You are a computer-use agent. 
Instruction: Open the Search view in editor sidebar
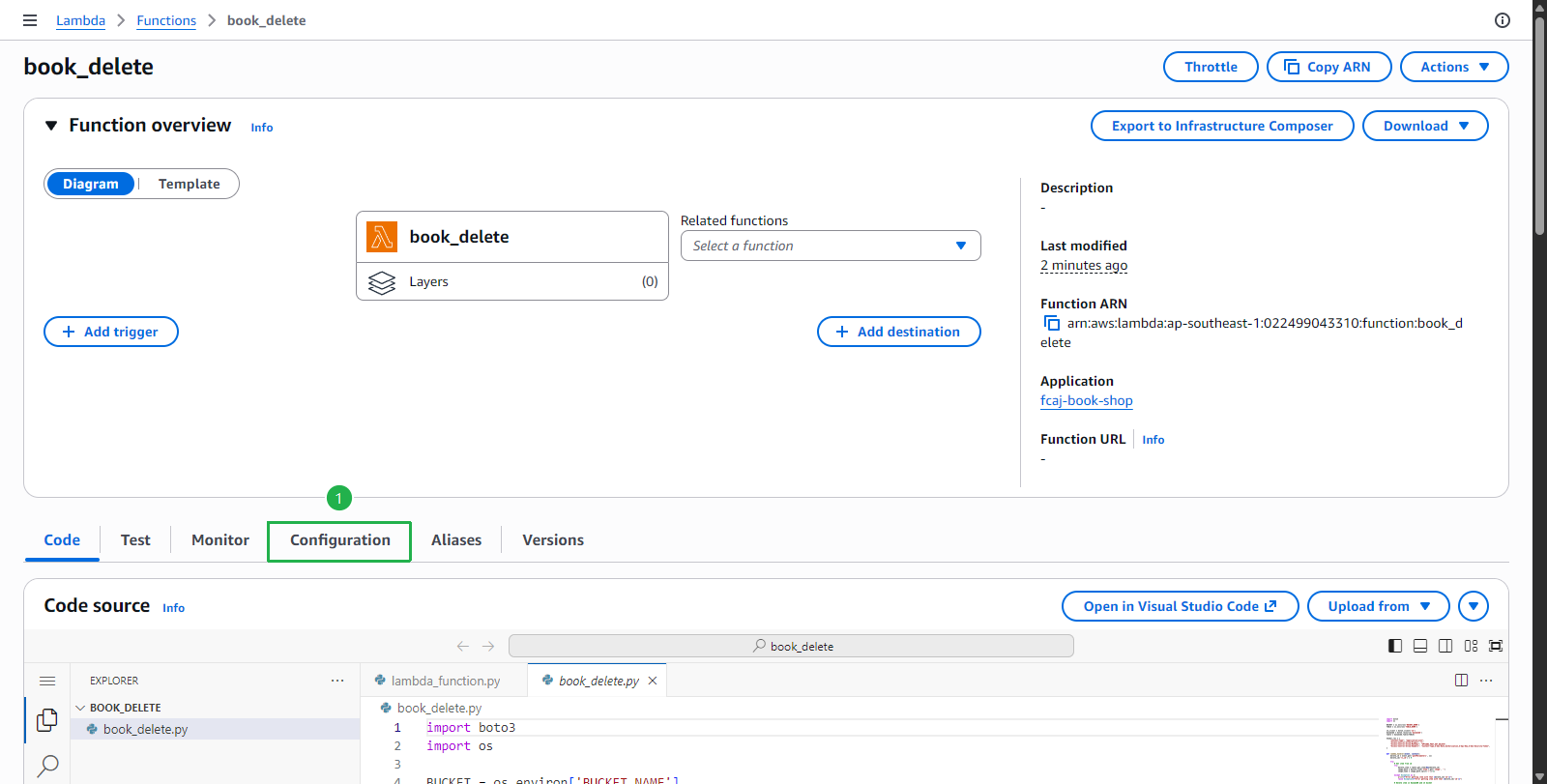(47, 766)
